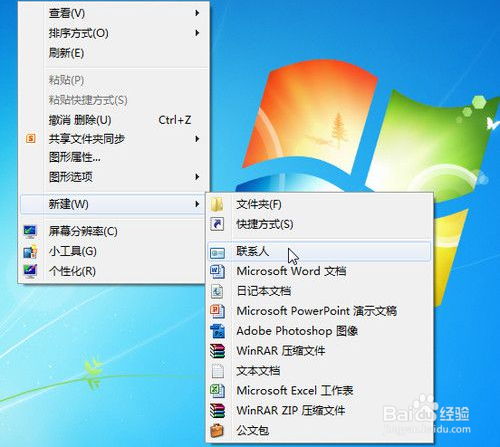Open the 查看(V) menu entry
500x447 pixels.
tap(114, 13)
